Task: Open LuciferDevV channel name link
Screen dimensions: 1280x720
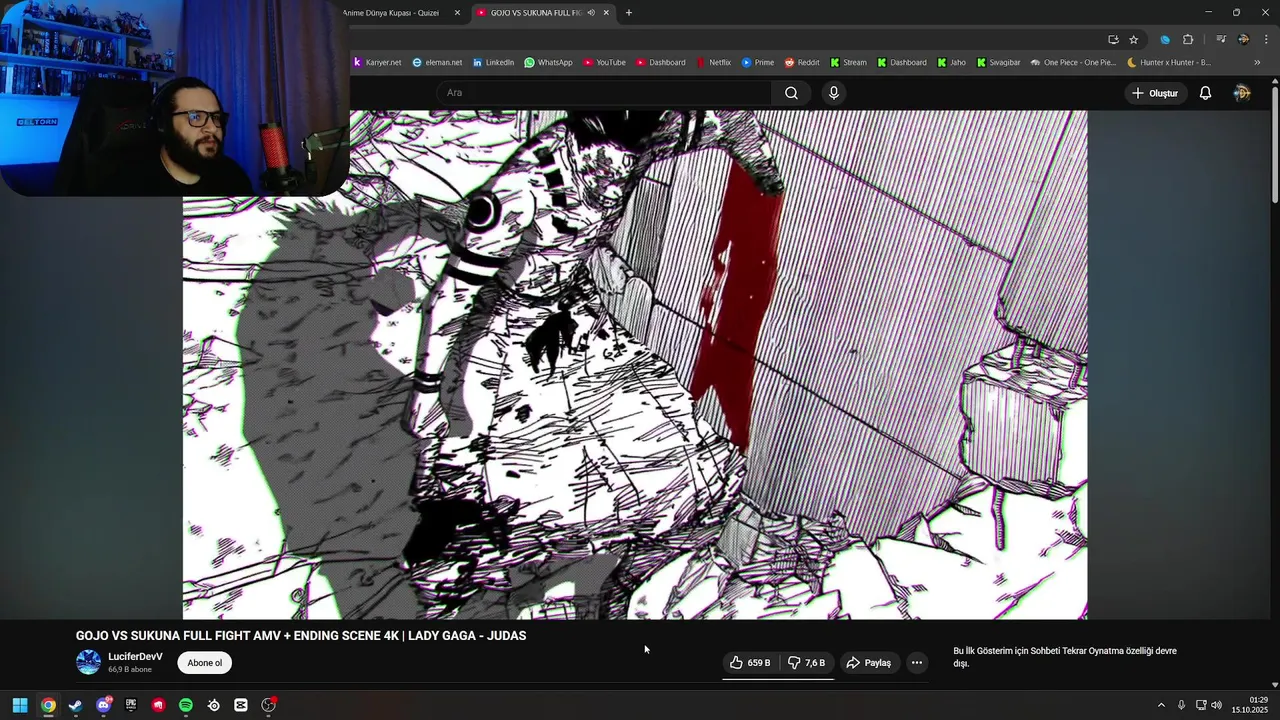Action: click(135, 657)
